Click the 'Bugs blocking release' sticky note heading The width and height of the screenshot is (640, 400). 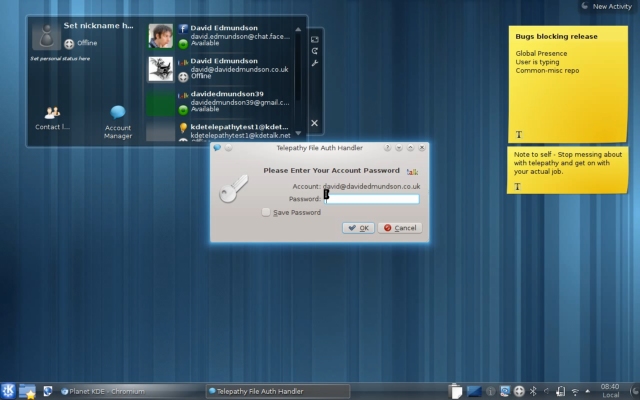tap(556, 36)
